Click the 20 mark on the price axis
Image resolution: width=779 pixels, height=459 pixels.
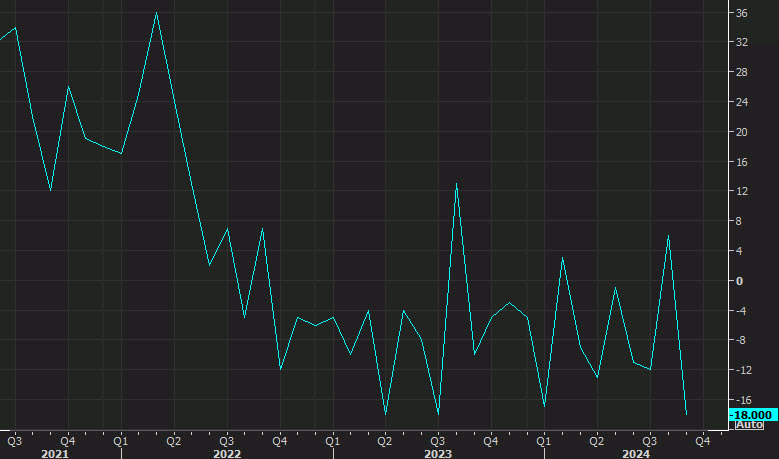[742, 132]
